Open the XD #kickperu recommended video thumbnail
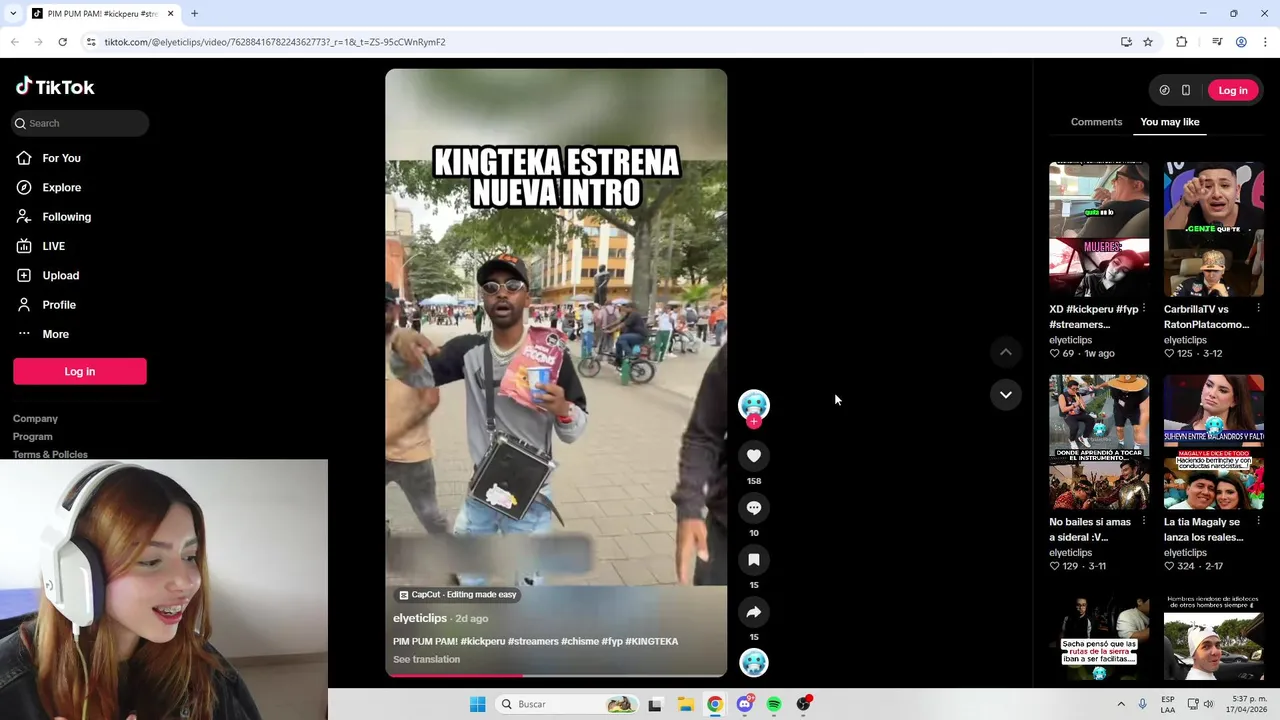The image size is (1280, 720). 1099,230
